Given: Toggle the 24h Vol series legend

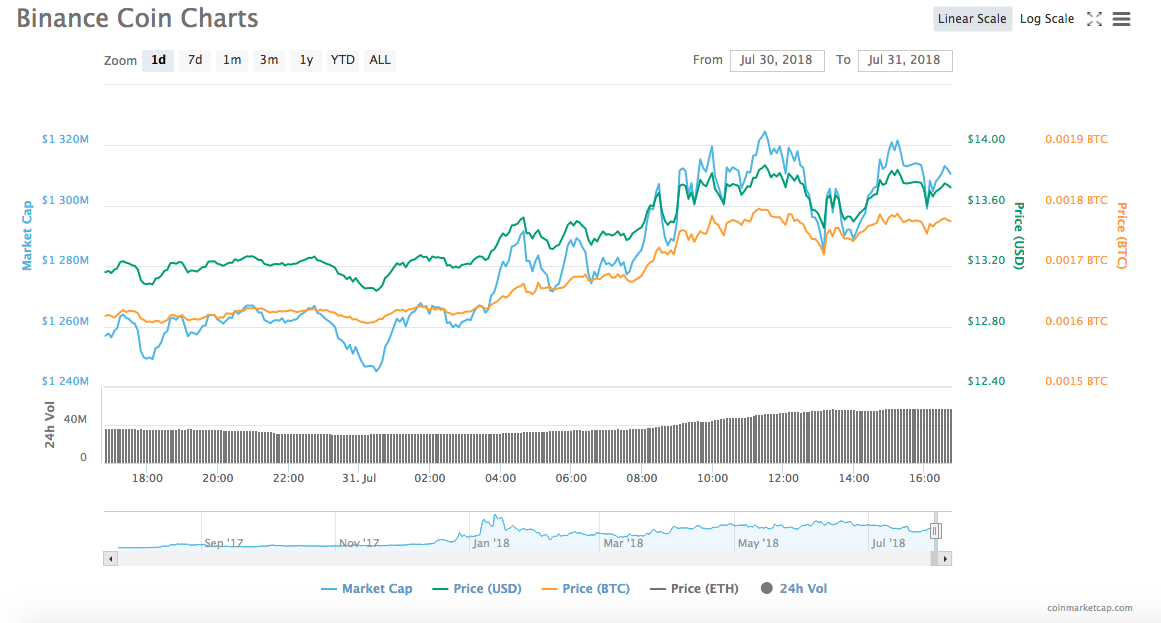Looking at the screenshot, I should (794, 589).
